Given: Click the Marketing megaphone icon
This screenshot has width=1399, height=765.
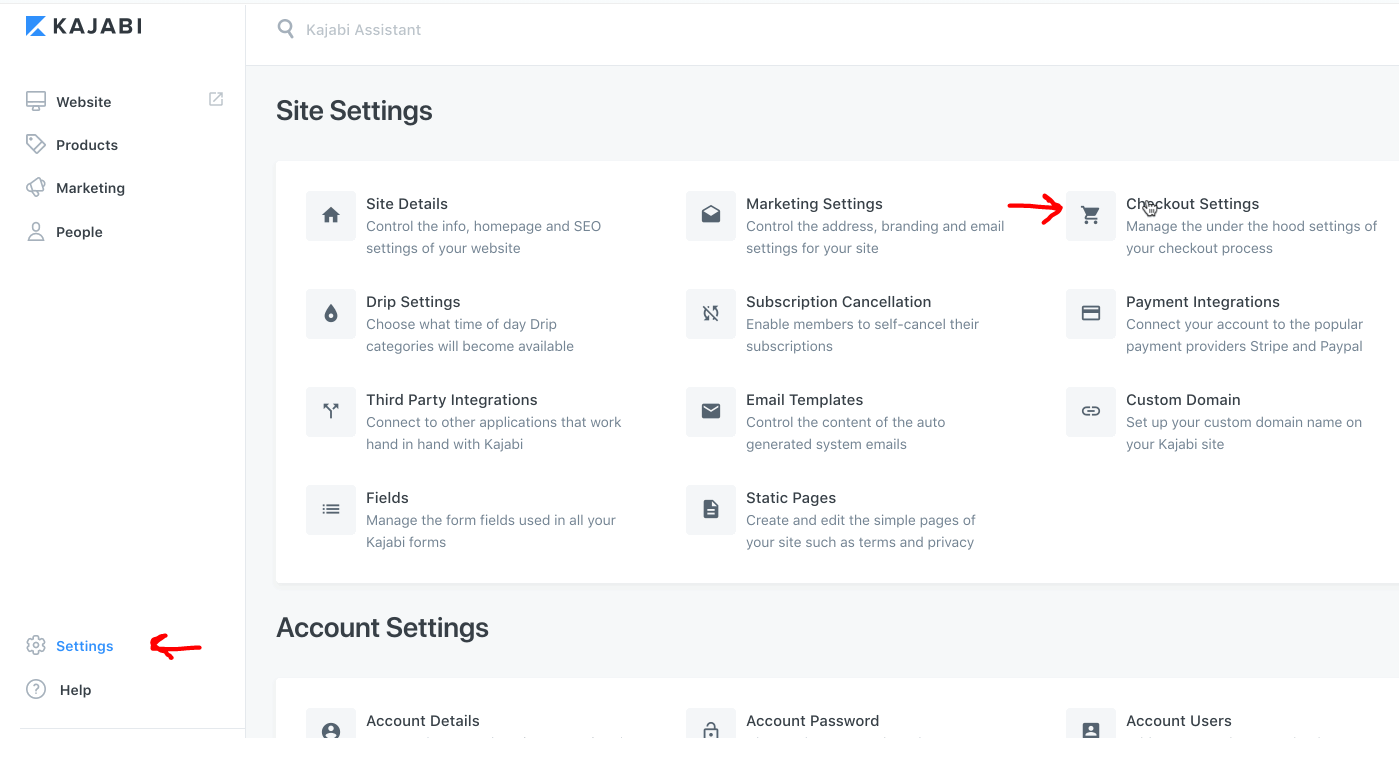Looking at the screenshot, I should (36, 187).
